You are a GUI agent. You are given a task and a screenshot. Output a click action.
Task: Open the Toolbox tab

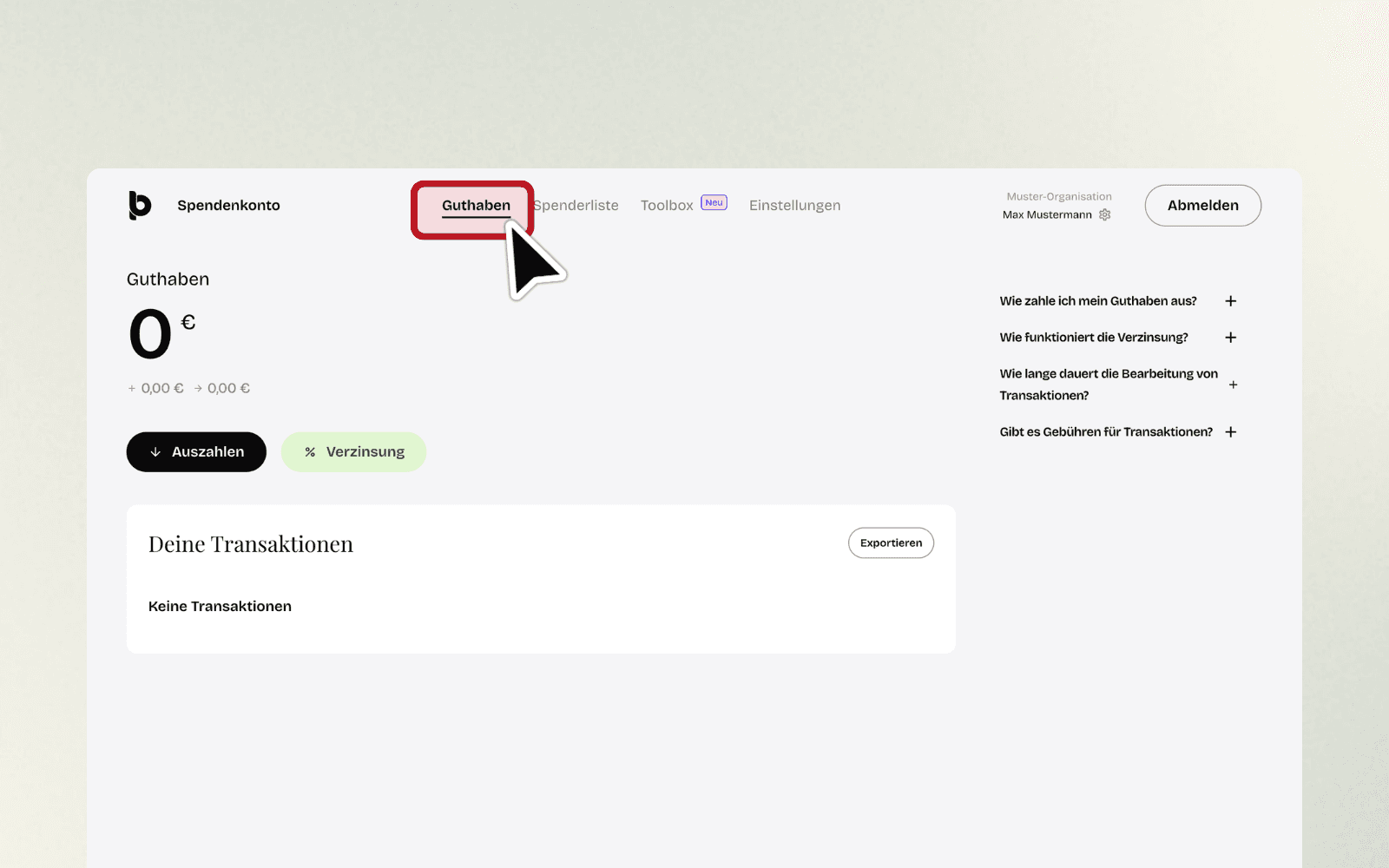667,206
